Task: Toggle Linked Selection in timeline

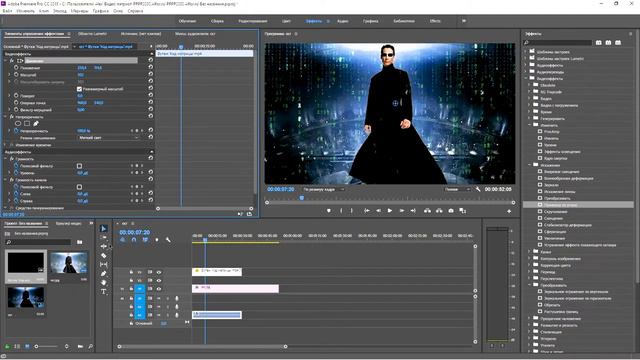Action: pos(145,240)
